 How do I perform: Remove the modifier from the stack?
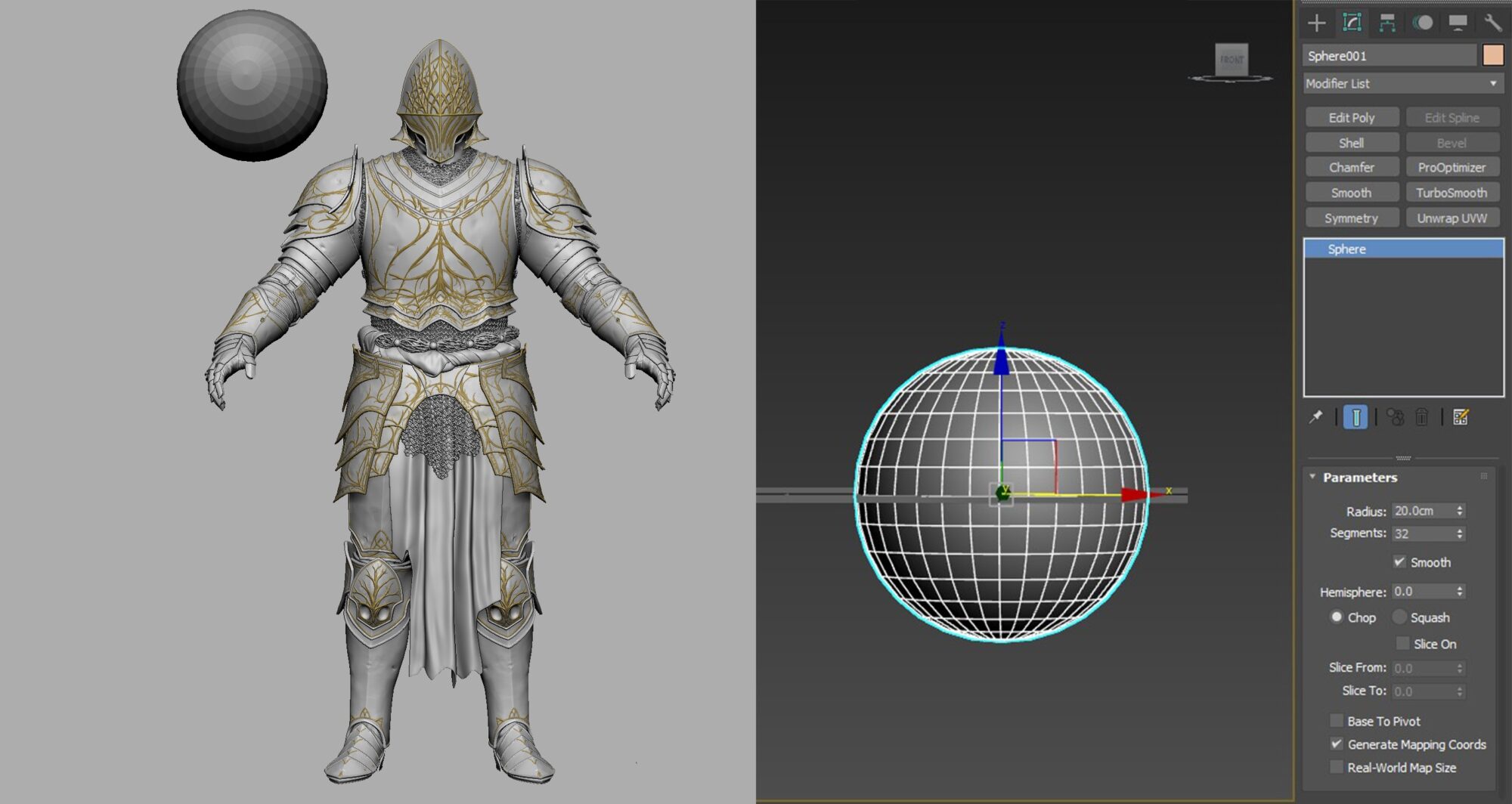tap(1423, 415)
